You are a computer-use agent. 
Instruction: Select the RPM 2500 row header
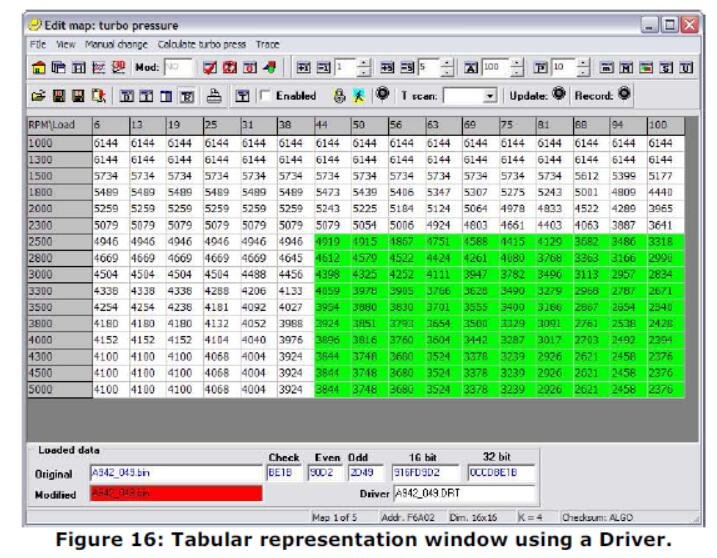click(57, 241)
